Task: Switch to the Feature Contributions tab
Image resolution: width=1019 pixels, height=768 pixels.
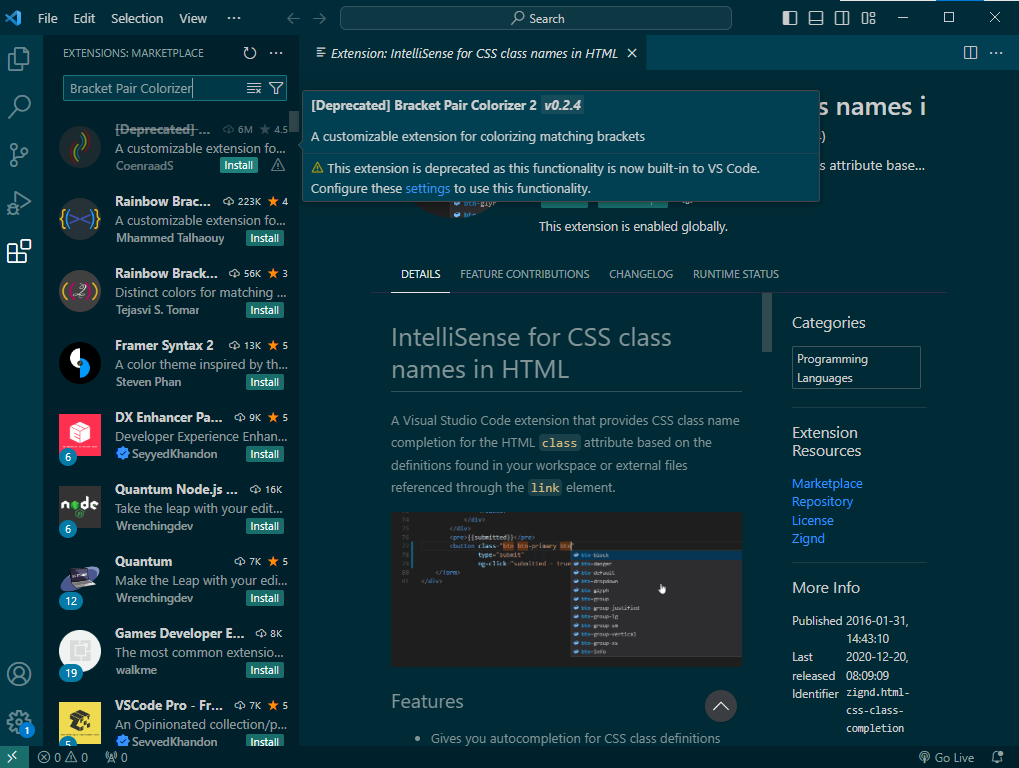Action: (x=524, y=274)
